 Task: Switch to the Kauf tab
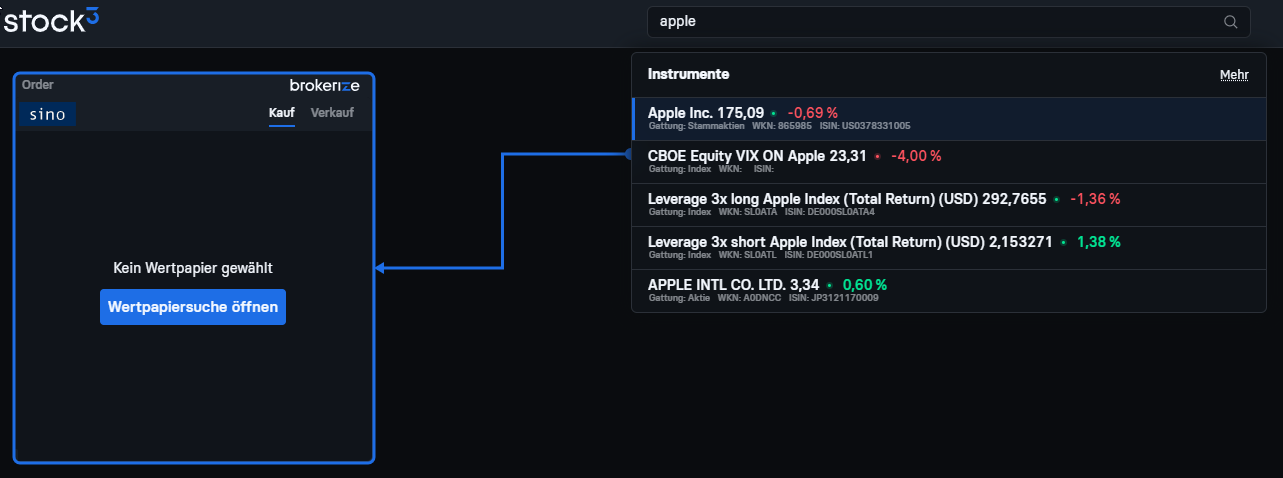[281, 112]
